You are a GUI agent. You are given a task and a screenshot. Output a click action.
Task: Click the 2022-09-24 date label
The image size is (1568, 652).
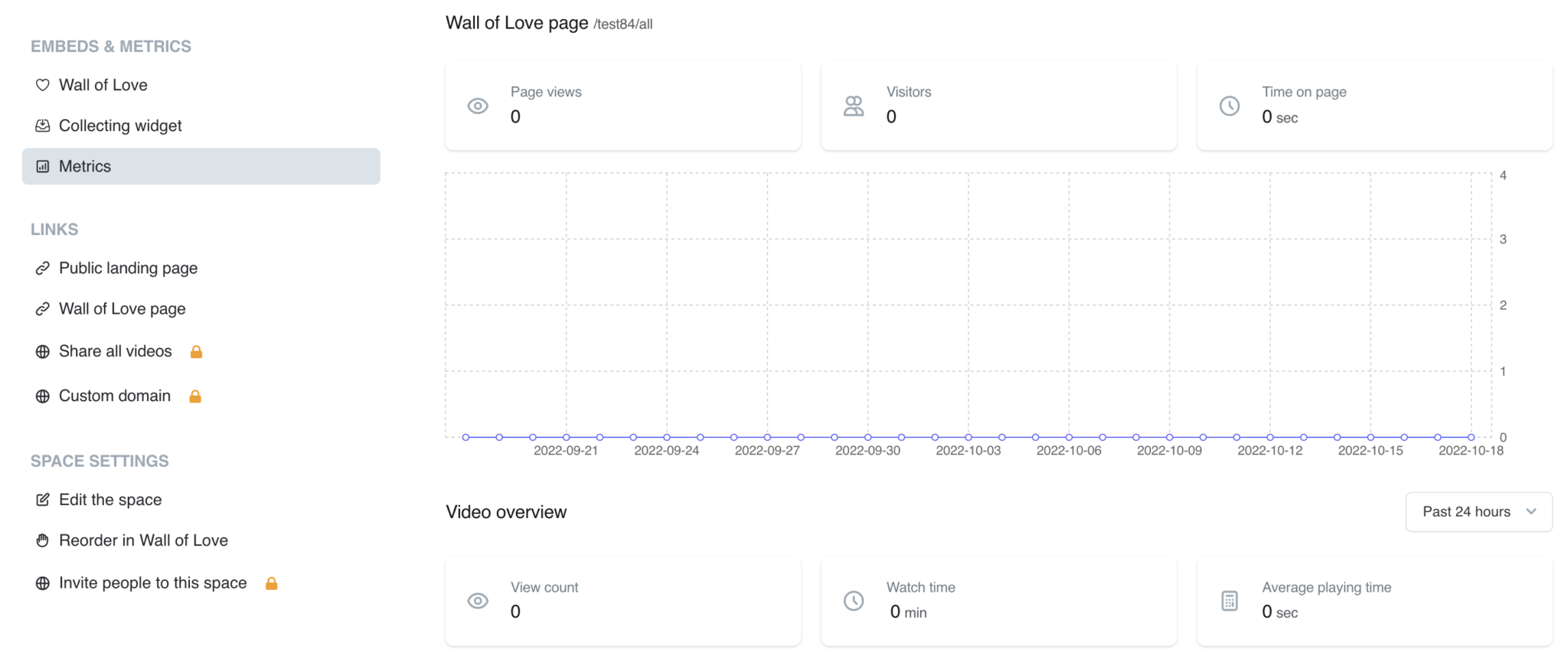(x=667, y=451)
